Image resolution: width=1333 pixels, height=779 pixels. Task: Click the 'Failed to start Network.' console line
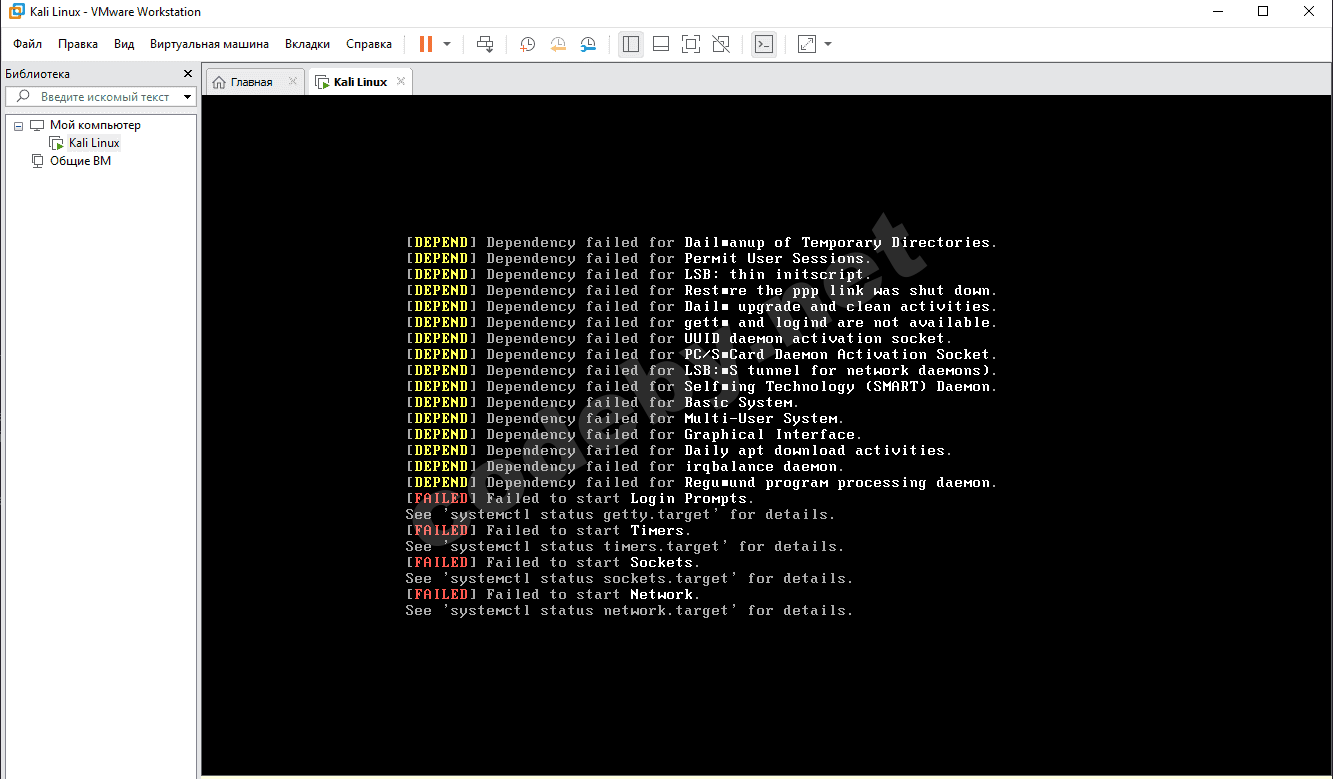click(553, 594)
